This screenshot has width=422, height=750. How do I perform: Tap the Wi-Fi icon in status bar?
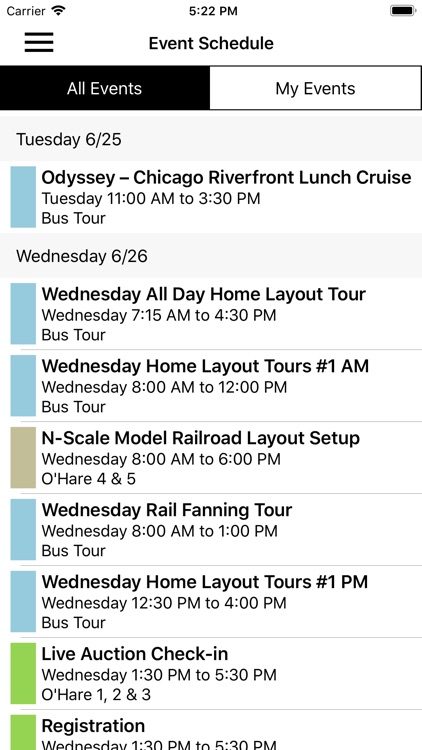pos(59,11)
